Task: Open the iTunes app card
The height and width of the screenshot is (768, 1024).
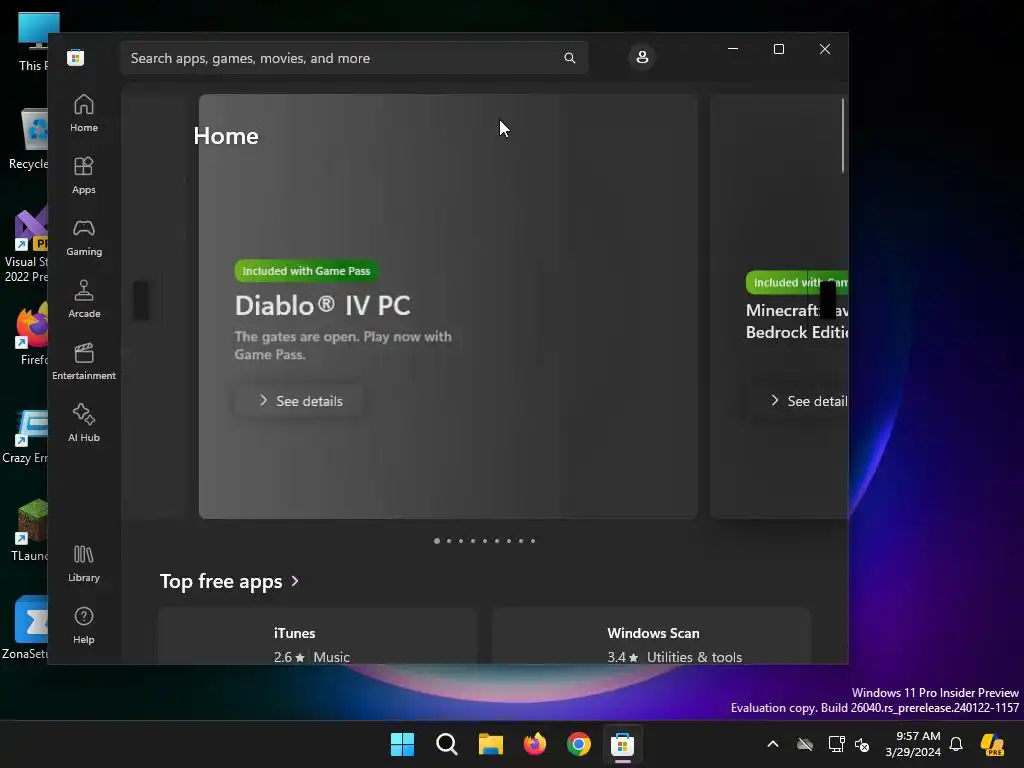Action: [x=317, y=636]
